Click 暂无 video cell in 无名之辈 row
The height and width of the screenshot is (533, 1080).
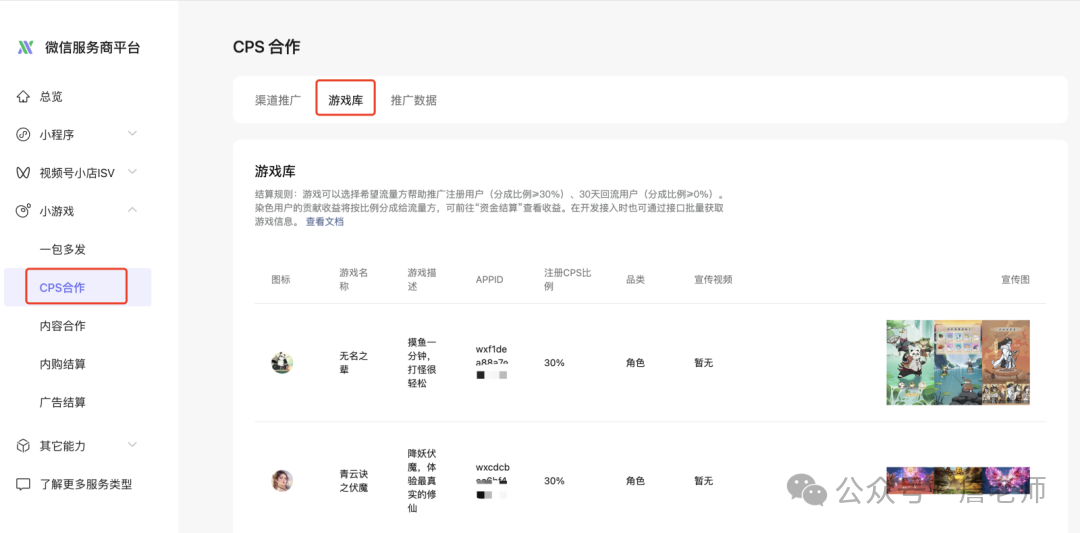pos(703,363)
